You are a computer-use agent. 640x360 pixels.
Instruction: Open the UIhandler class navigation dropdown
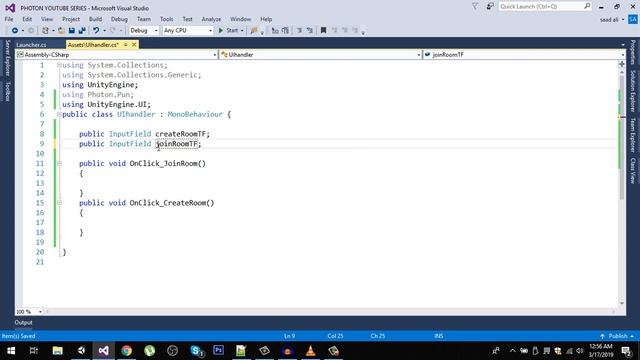click(x=320, y=55)
